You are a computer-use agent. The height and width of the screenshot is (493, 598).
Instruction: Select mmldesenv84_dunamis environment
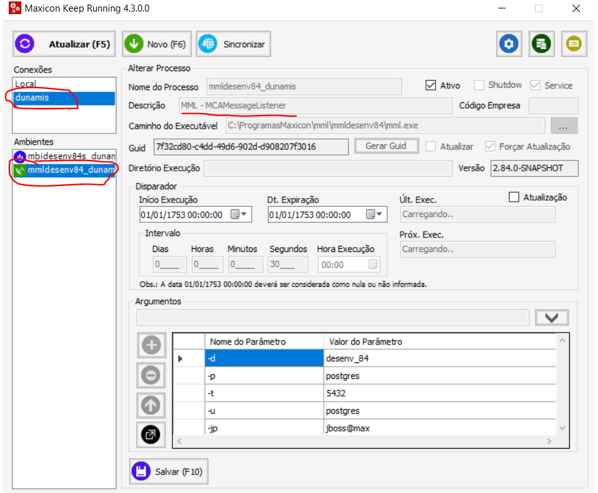click(64, 170)
